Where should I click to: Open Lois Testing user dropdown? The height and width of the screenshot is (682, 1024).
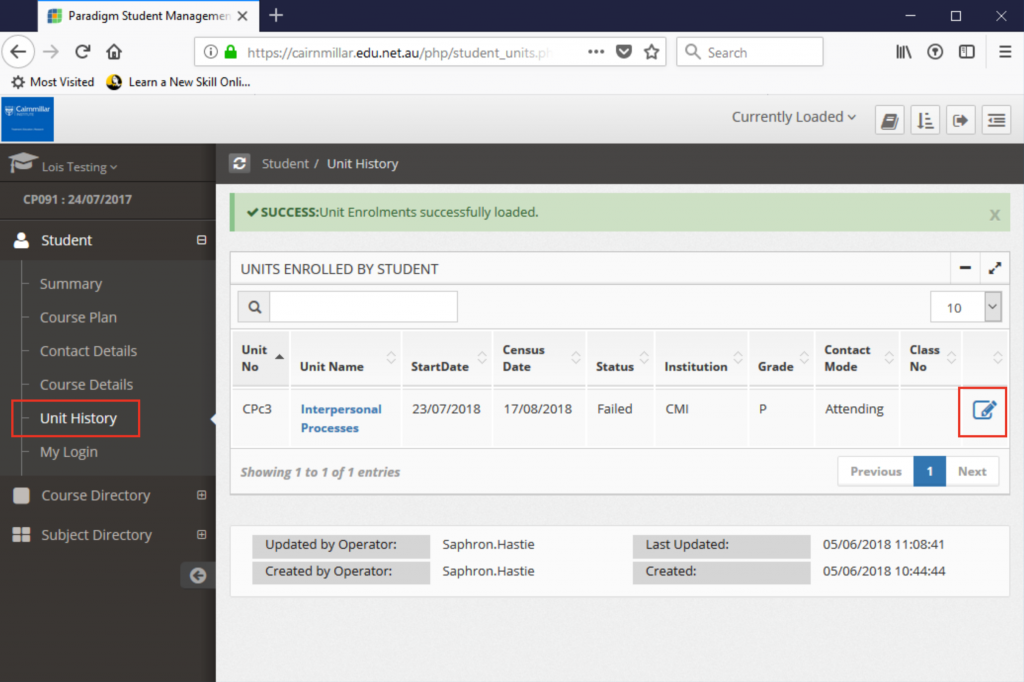click(79, 167)
